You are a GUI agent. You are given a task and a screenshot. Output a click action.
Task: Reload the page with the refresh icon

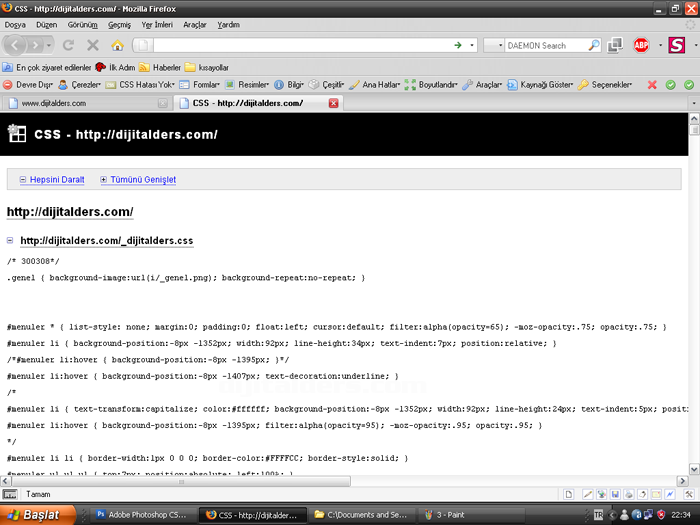[x=68, y=45]
